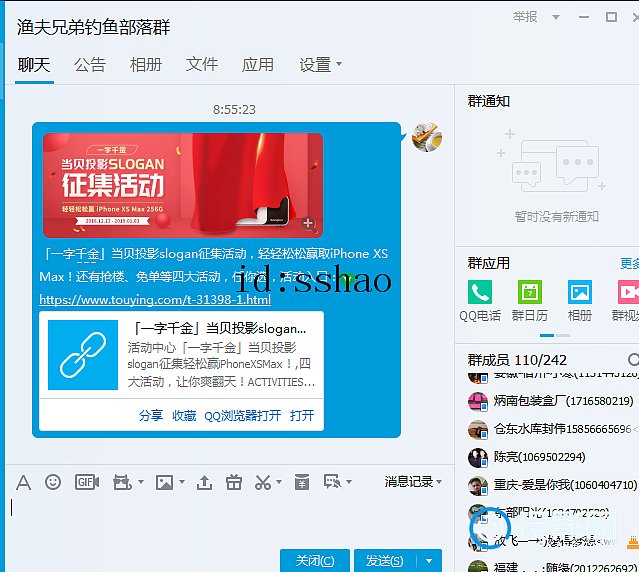Click the upload file icon

point(204,482)
